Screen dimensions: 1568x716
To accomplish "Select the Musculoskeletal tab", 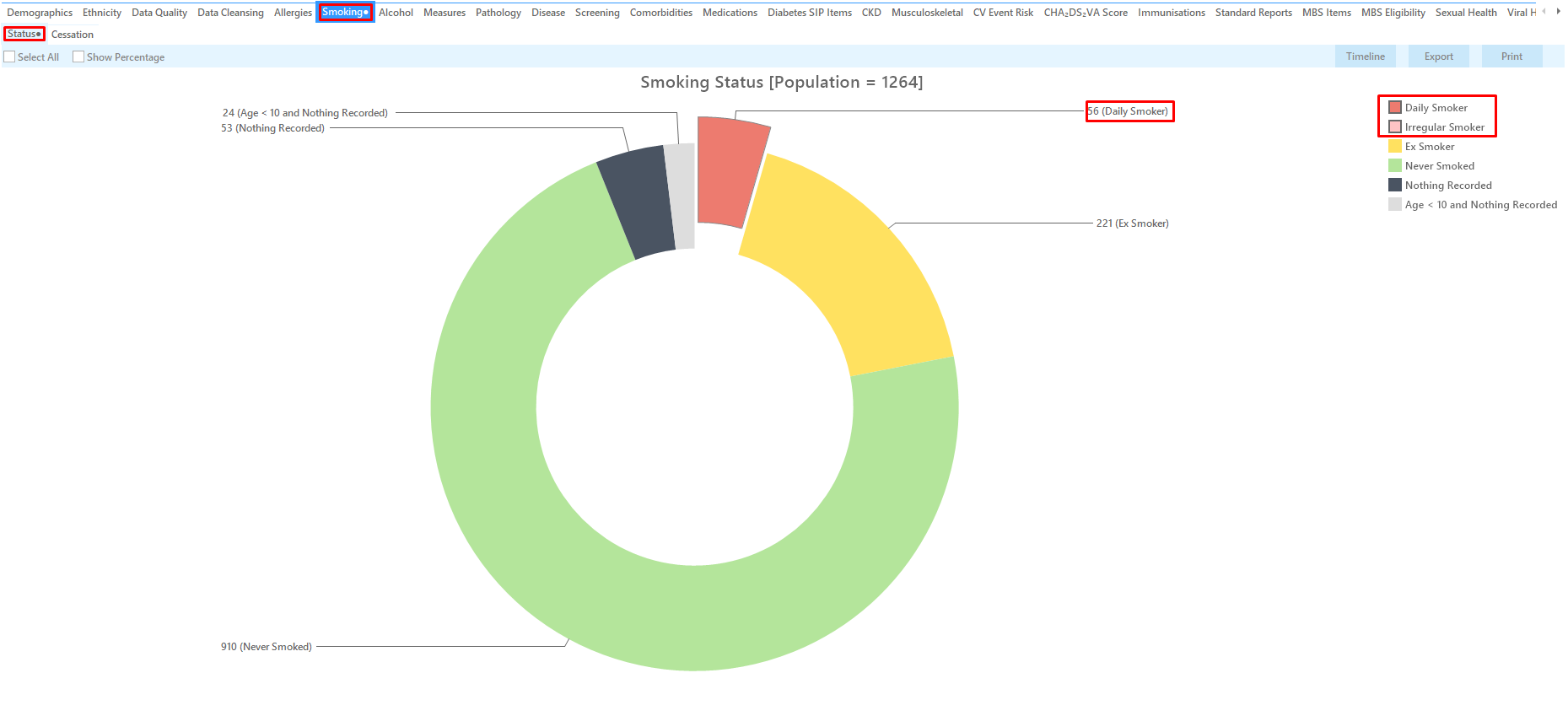I will pyautogui.click(x=927, y=13).
